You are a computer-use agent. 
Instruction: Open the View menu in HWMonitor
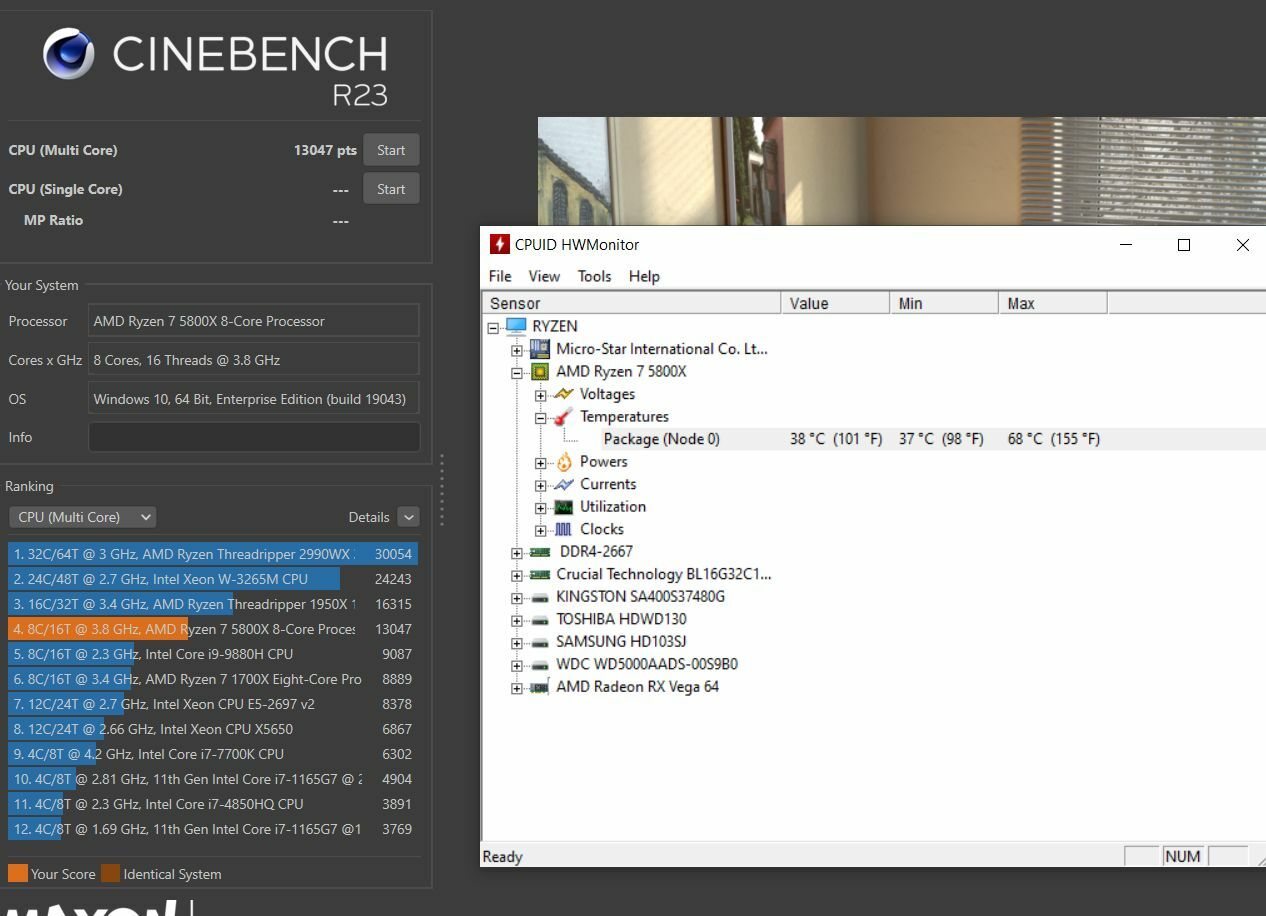pyautogui.click(x=544, y=276)
